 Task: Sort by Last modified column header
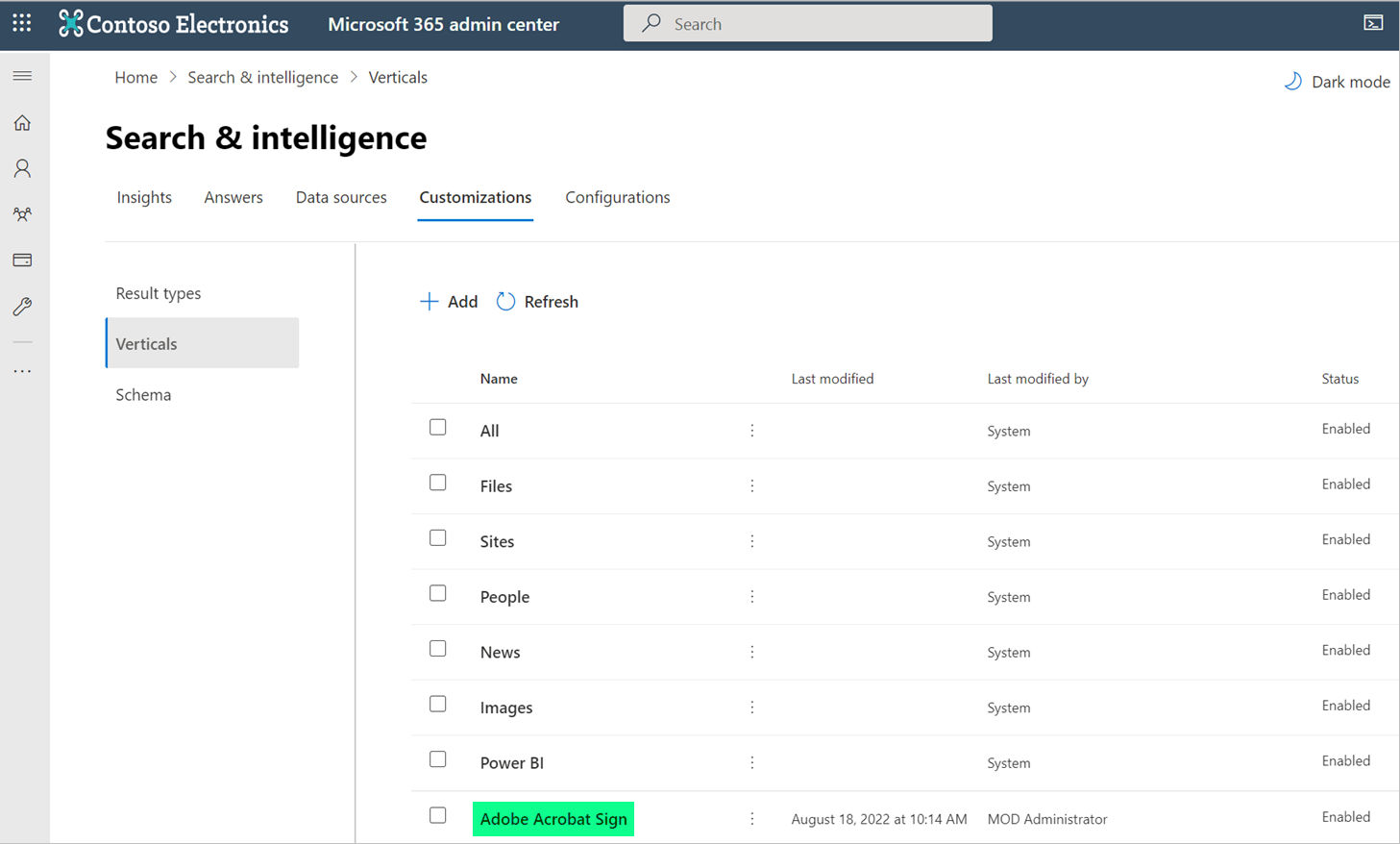pos(833,379)
